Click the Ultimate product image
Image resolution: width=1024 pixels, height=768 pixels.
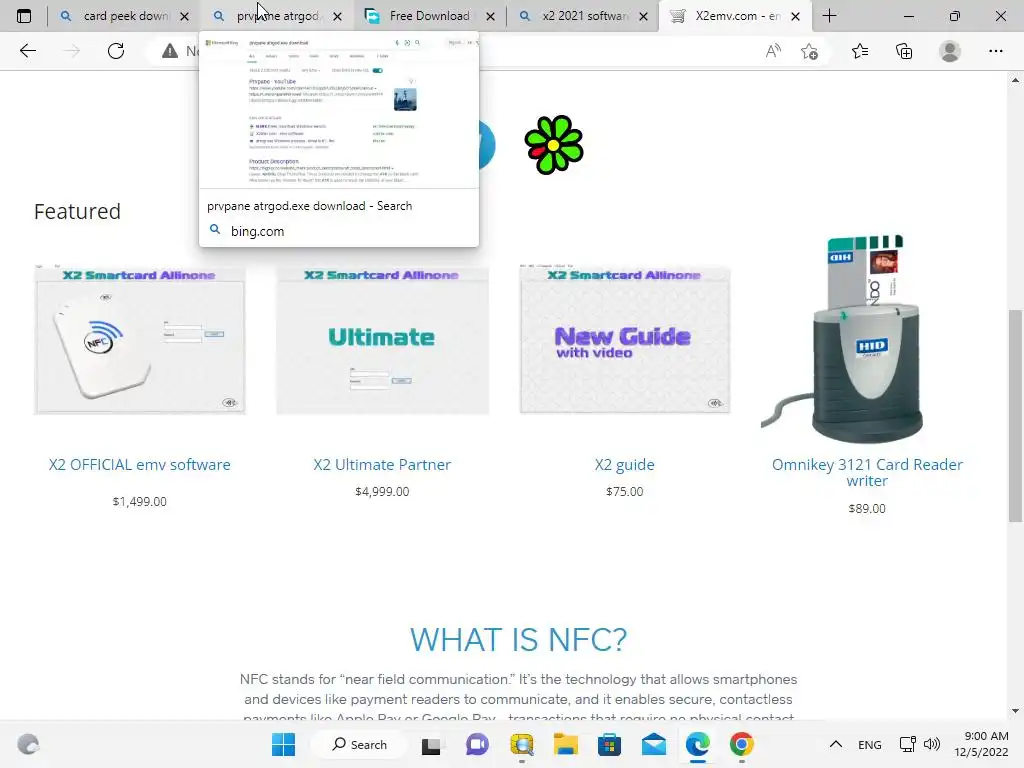(382, 340)
